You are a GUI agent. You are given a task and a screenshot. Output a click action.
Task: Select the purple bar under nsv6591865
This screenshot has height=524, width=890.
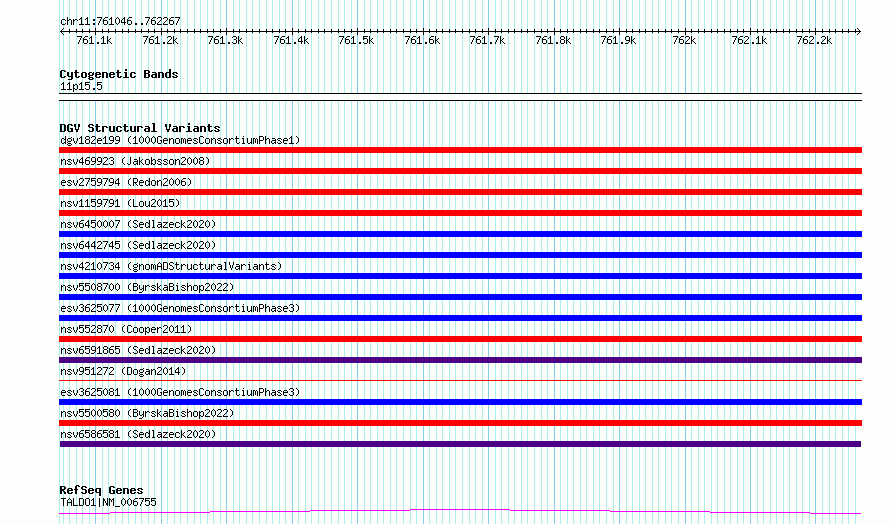(460, 360)
